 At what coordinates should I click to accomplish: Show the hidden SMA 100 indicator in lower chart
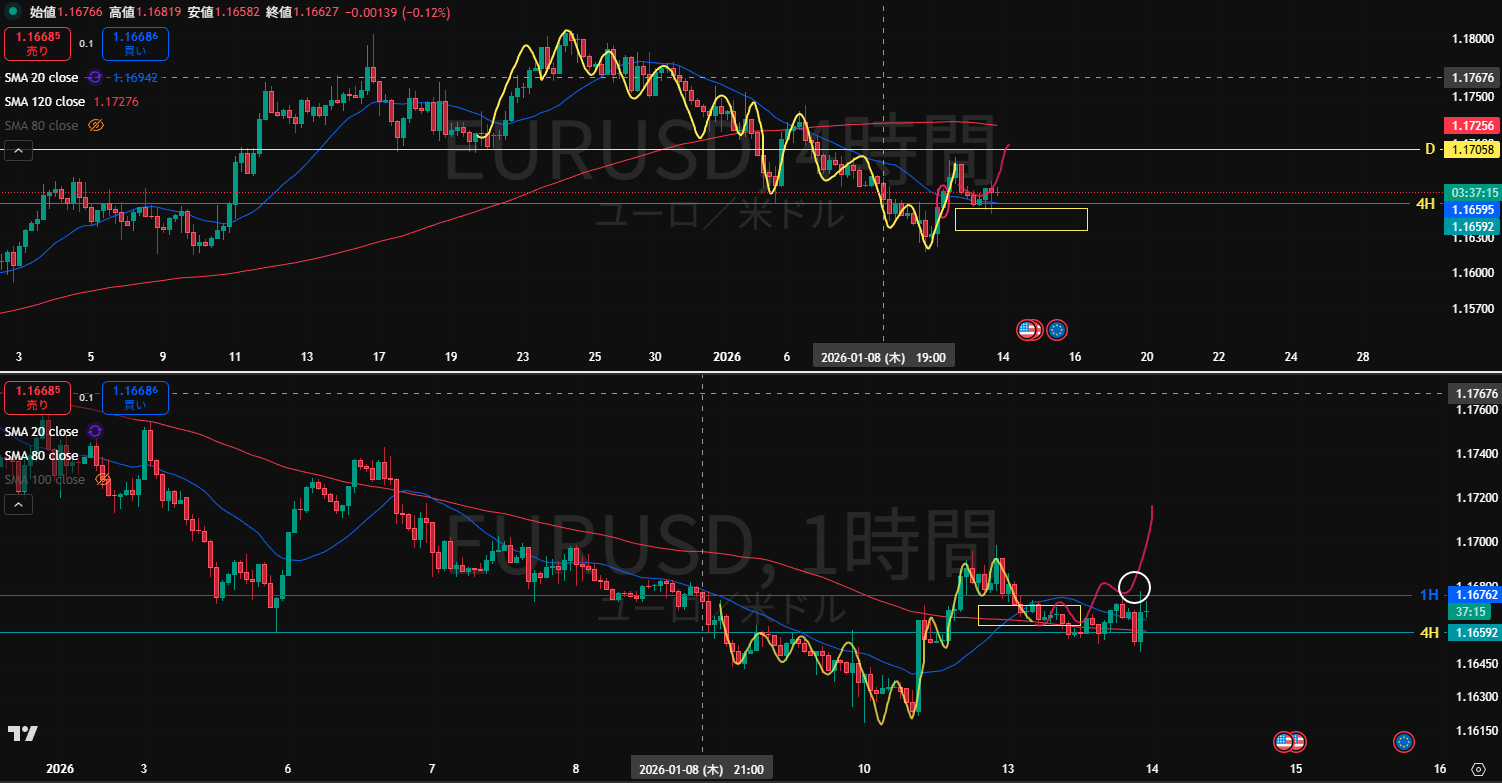[x=101, y=480]
